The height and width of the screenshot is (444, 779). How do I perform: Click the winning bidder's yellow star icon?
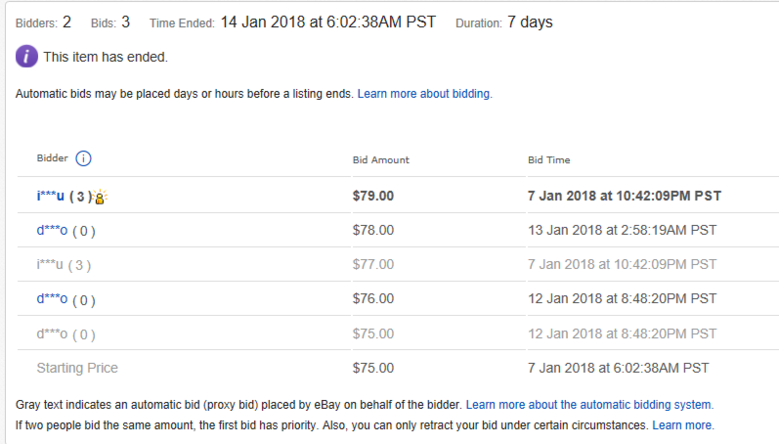[100, 197]
